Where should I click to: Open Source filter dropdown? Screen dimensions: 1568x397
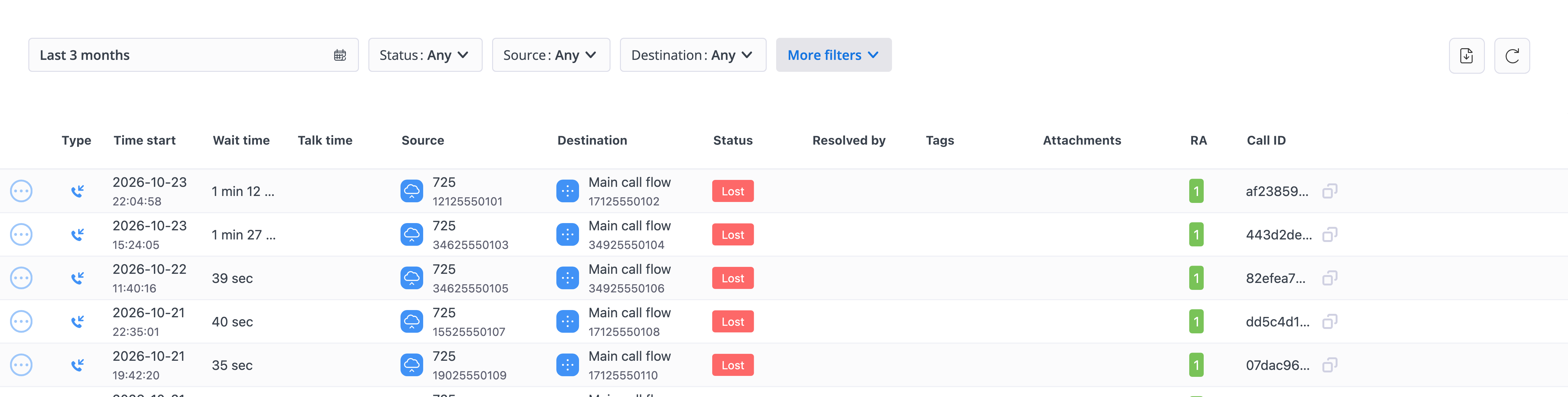point(551,55)
